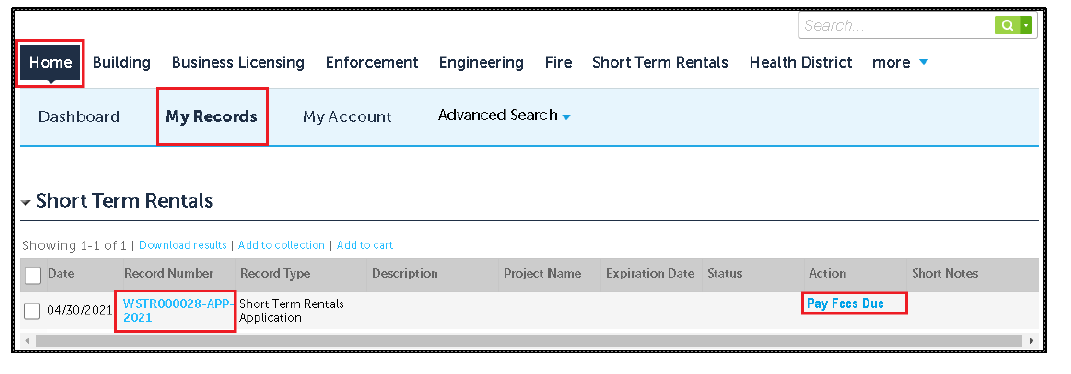The width and height of the screenshot is (1071, 374).
Task: Click the Download results link
Action: pyautogui.click(x=183, y=245)
